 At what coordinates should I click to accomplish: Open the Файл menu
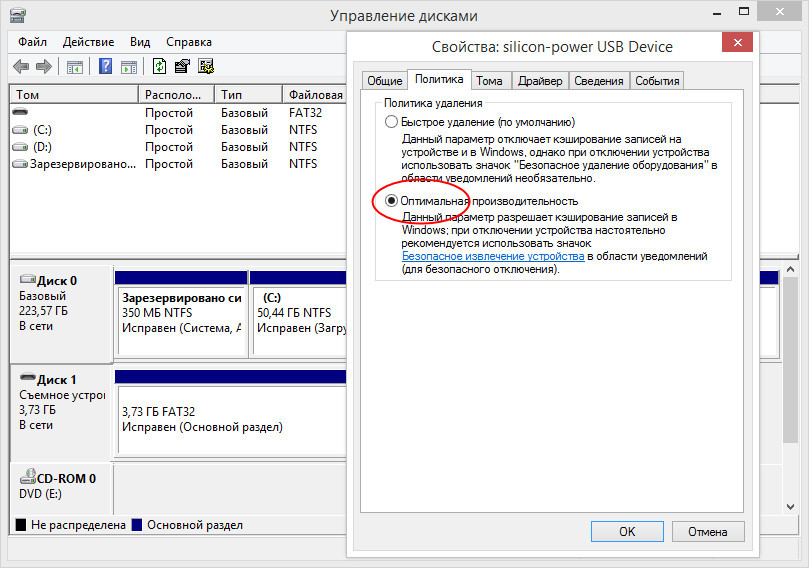click(x=33, y=42)
